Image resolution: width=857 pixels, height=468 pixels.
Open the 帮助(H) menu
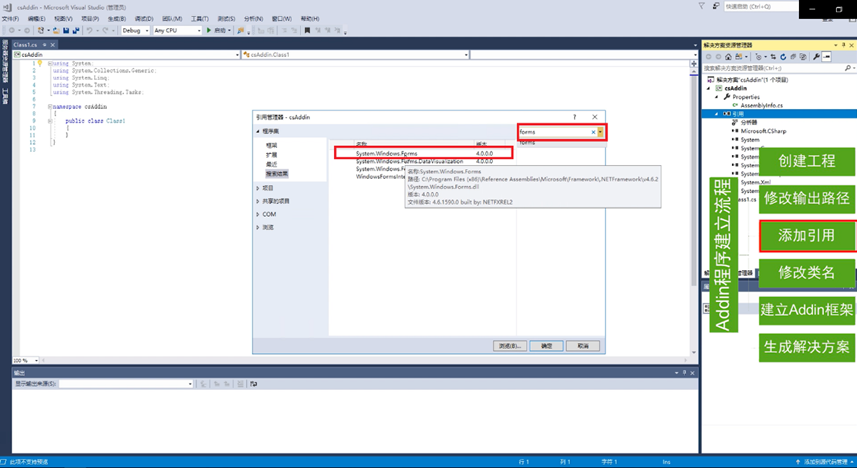click(310, 19)
